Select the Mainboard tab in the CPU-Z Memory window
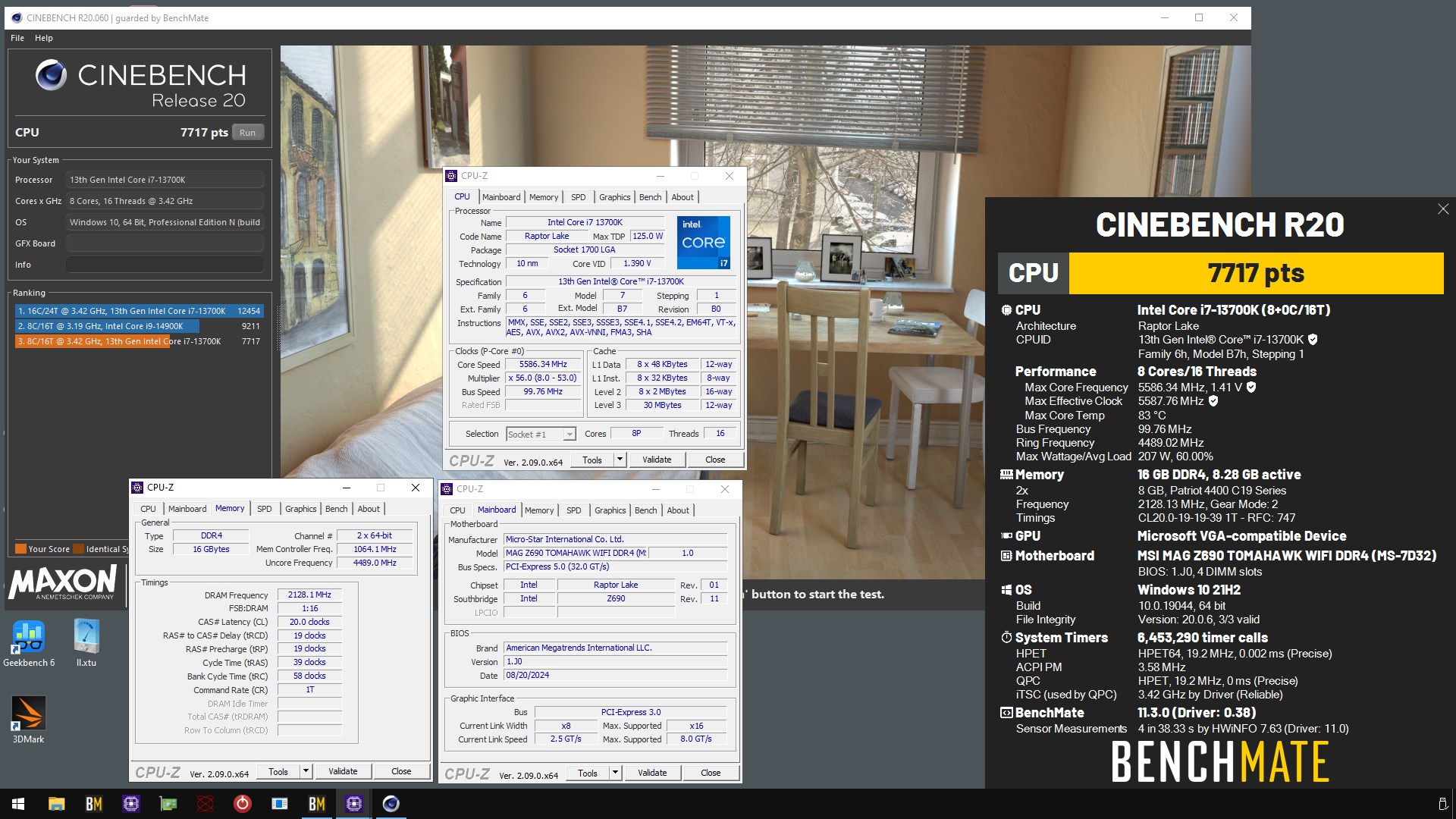Viewport: 1456px width, 819px height. 187,509
